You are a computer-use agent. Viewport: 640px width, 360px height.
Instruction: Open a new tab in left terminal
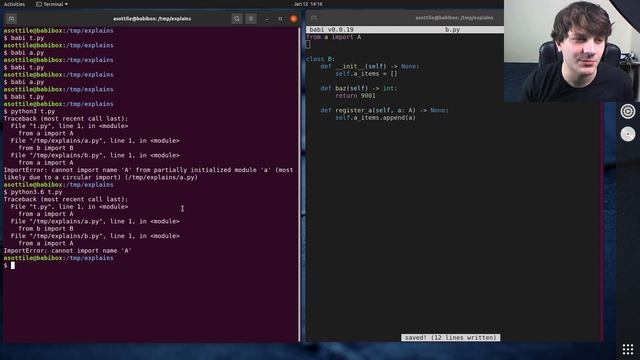point(11,19)
